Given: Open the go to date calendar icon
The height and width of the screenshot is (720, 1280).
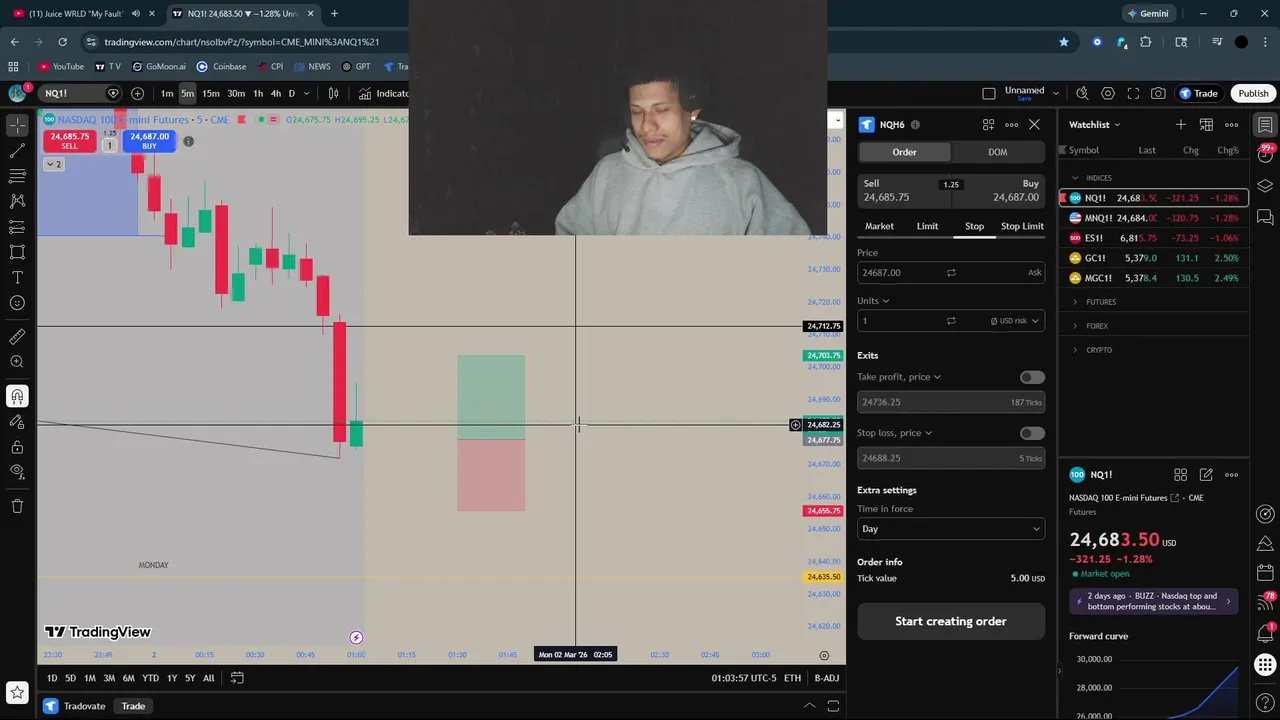Looking at the screenshot, I should click(237, 678).
